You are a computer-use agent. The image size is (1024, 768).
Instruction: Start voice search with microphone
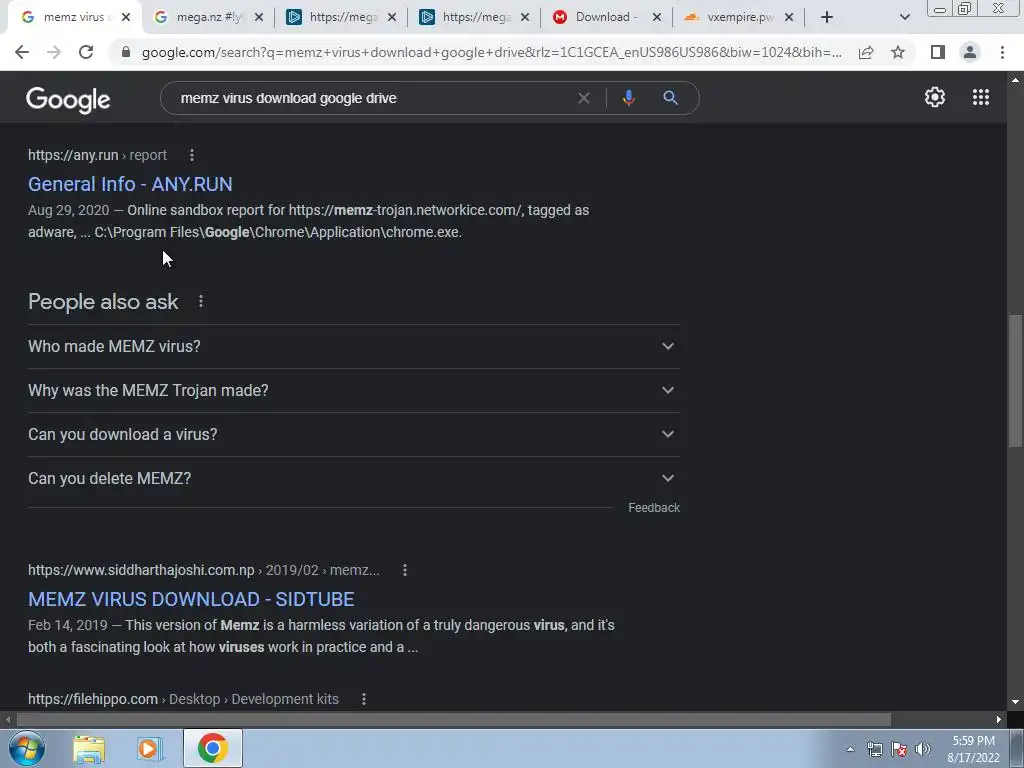(x=628, y=98)
